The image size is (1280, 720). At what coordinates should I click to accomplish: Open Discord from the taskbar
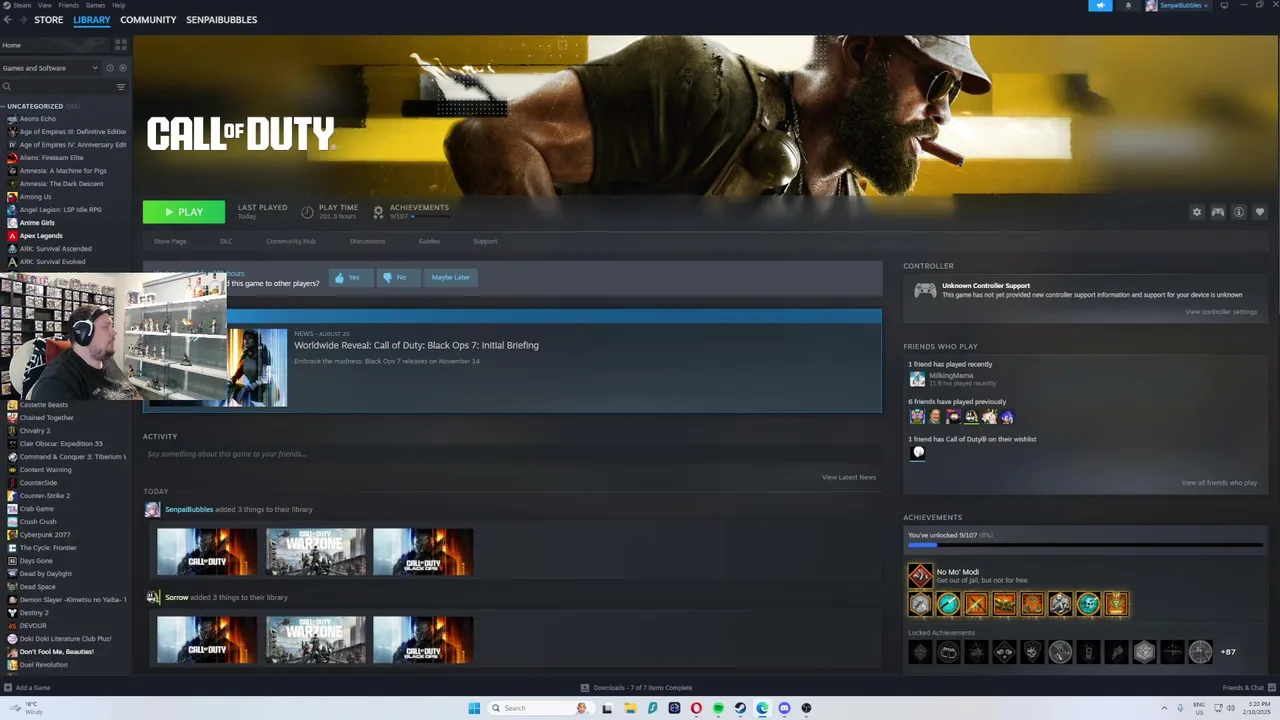pos(784,708)
